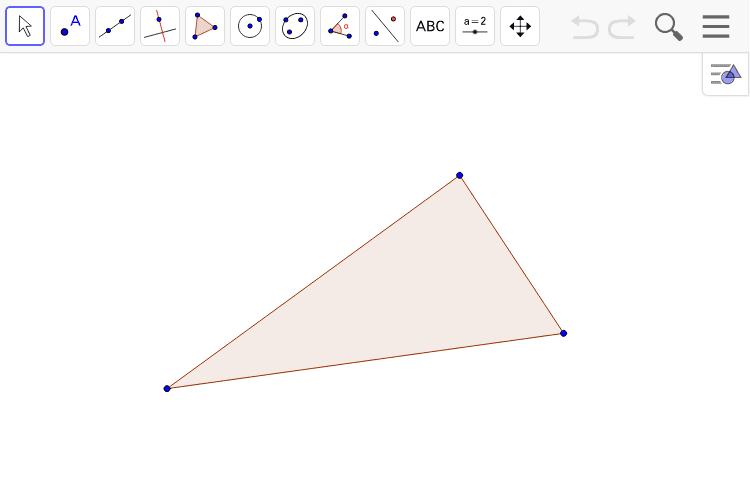The width and height of the screenshot is (750, 500).
Task: Pick the Perpendicular Line tool
Action: tap(160, 26)
